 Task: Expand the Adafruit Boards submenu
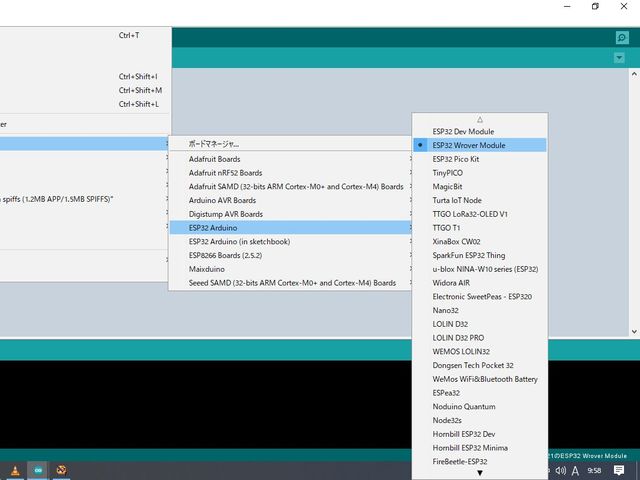click(x=290, y=159)
